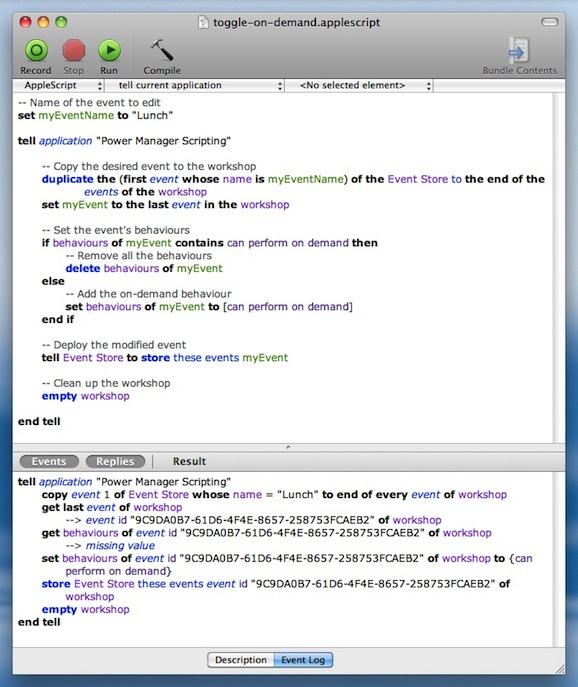The width and height of the screenshot is (578, 687).
Task: Run the script with the green play icon
Action: click(x=109, y=50)
